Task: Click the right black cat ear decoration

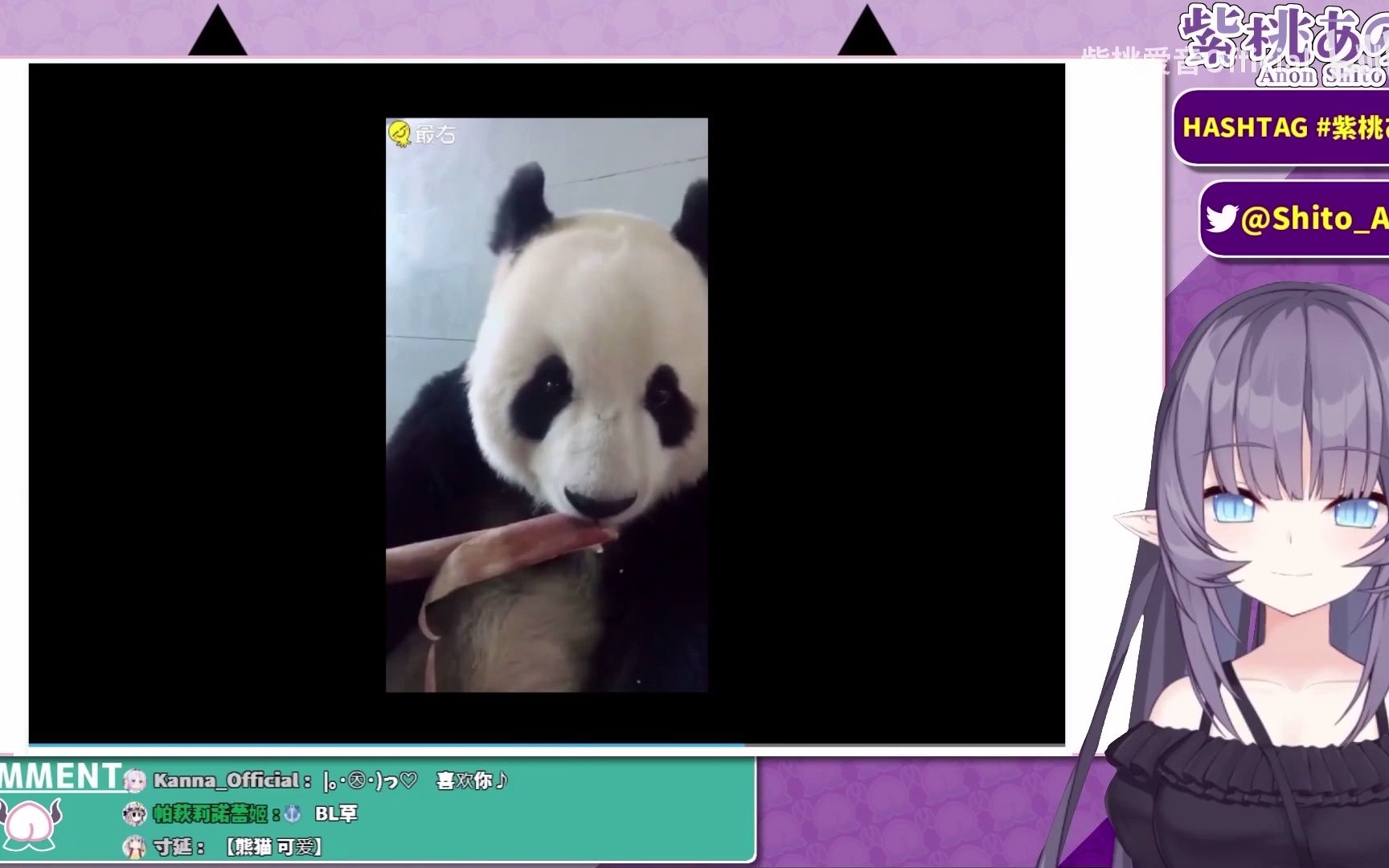Action: pos(867,32)
